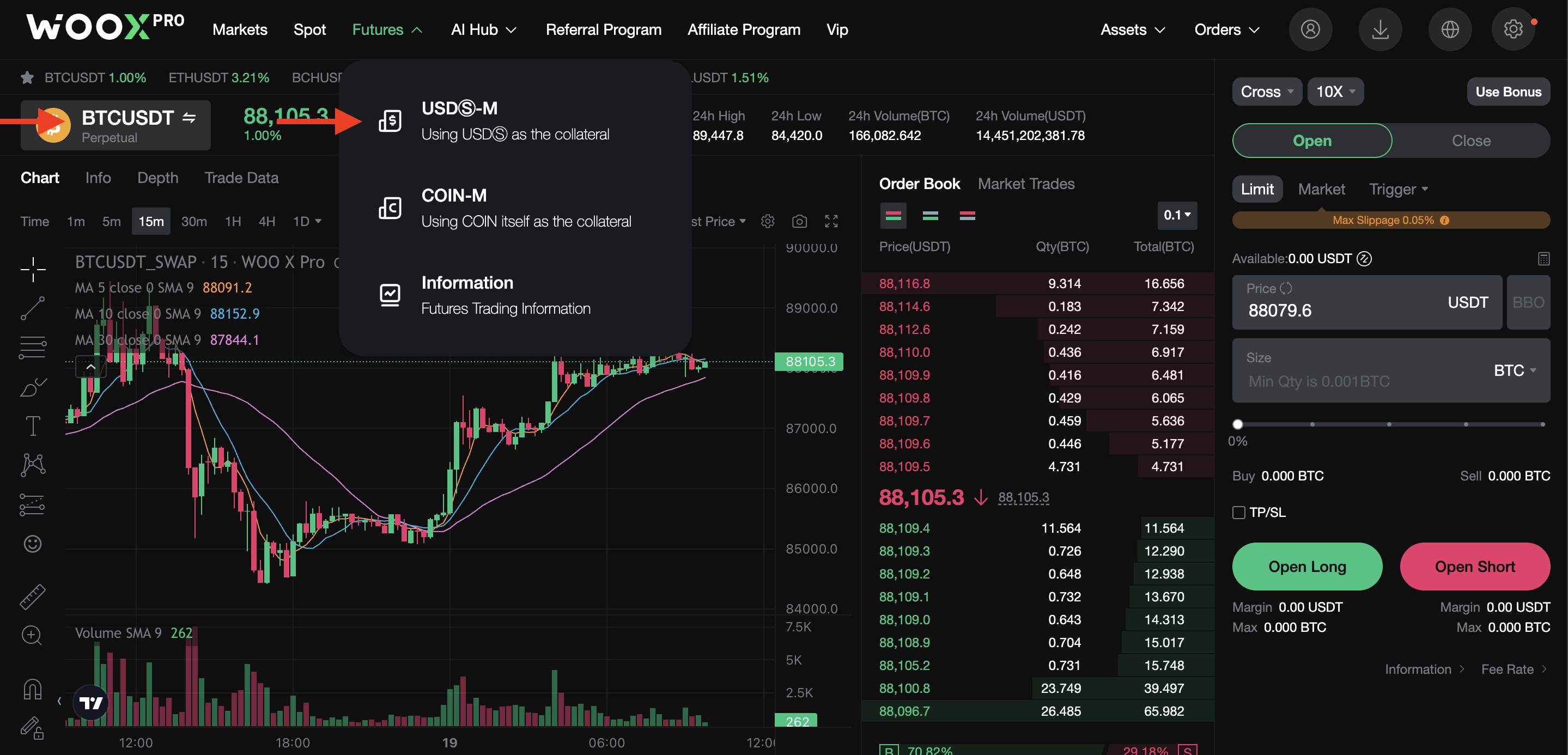
Task: Open the Information link below order form
Action: pos(1424,669)
